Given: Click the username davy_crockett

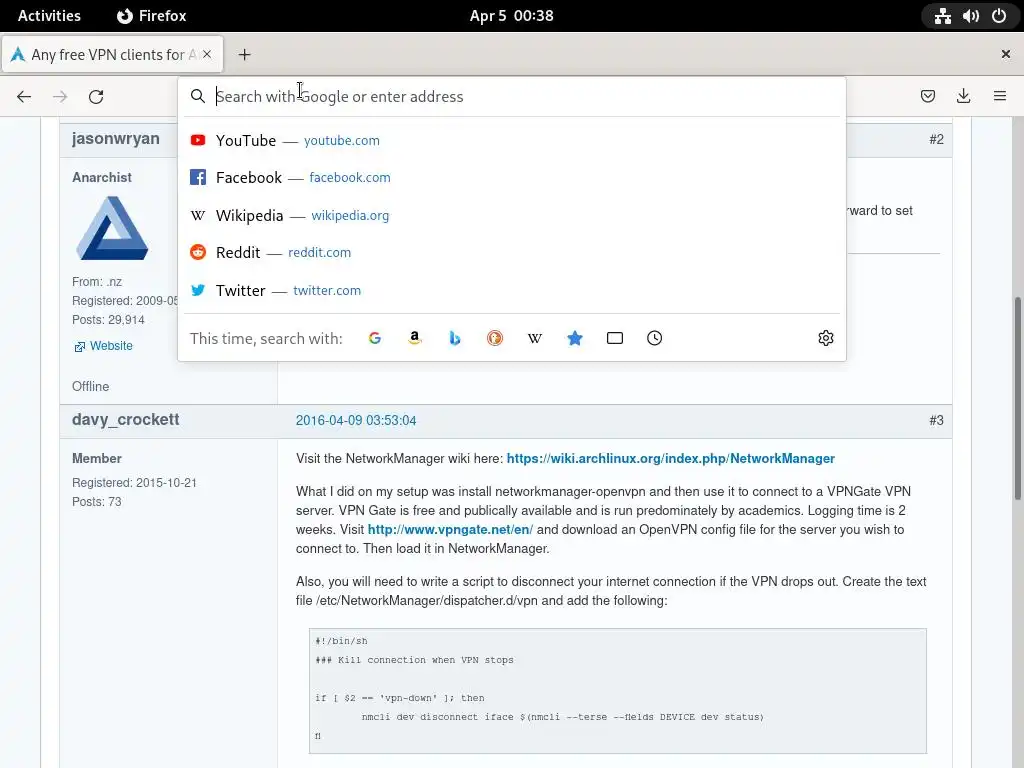Looking at the screenshot, I should coord(125,420).
